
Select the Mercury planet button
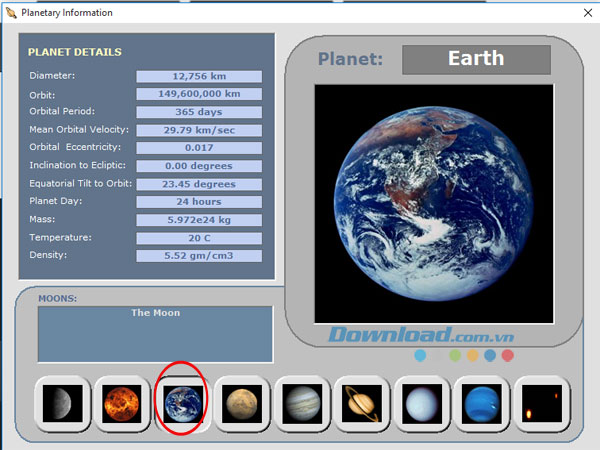[63, 404]
